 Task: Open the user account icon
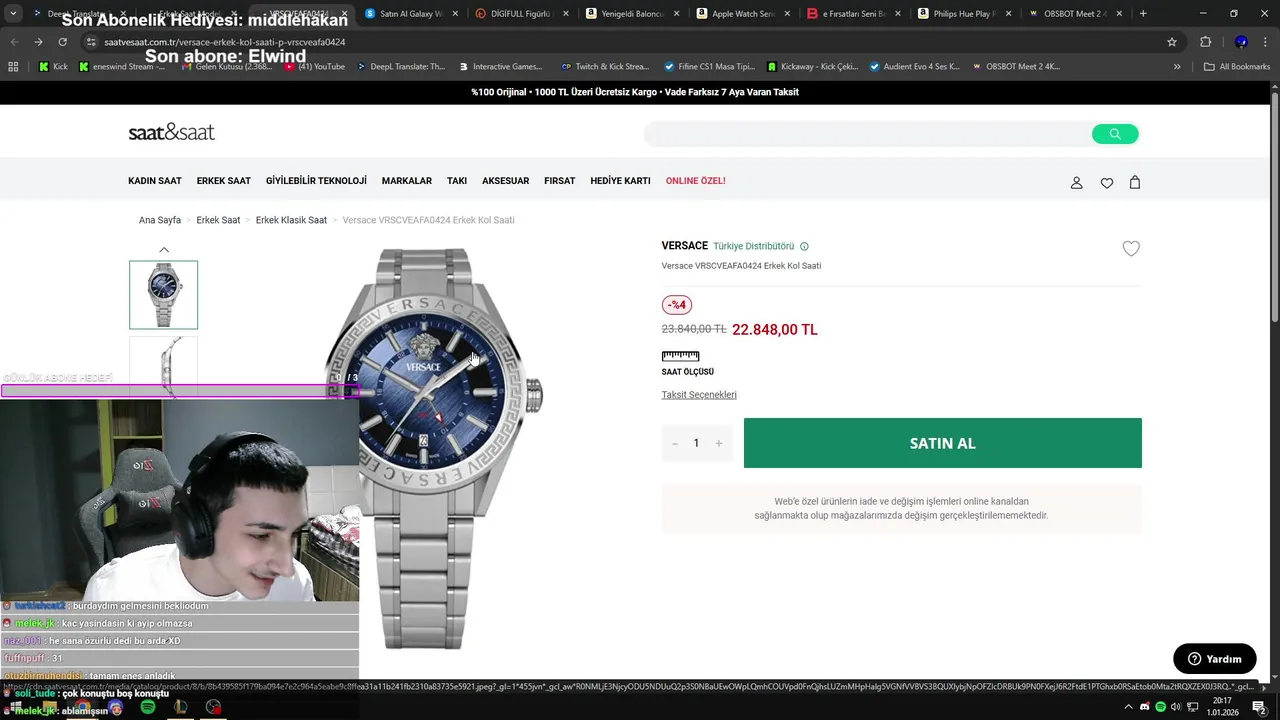[1077, 183]
